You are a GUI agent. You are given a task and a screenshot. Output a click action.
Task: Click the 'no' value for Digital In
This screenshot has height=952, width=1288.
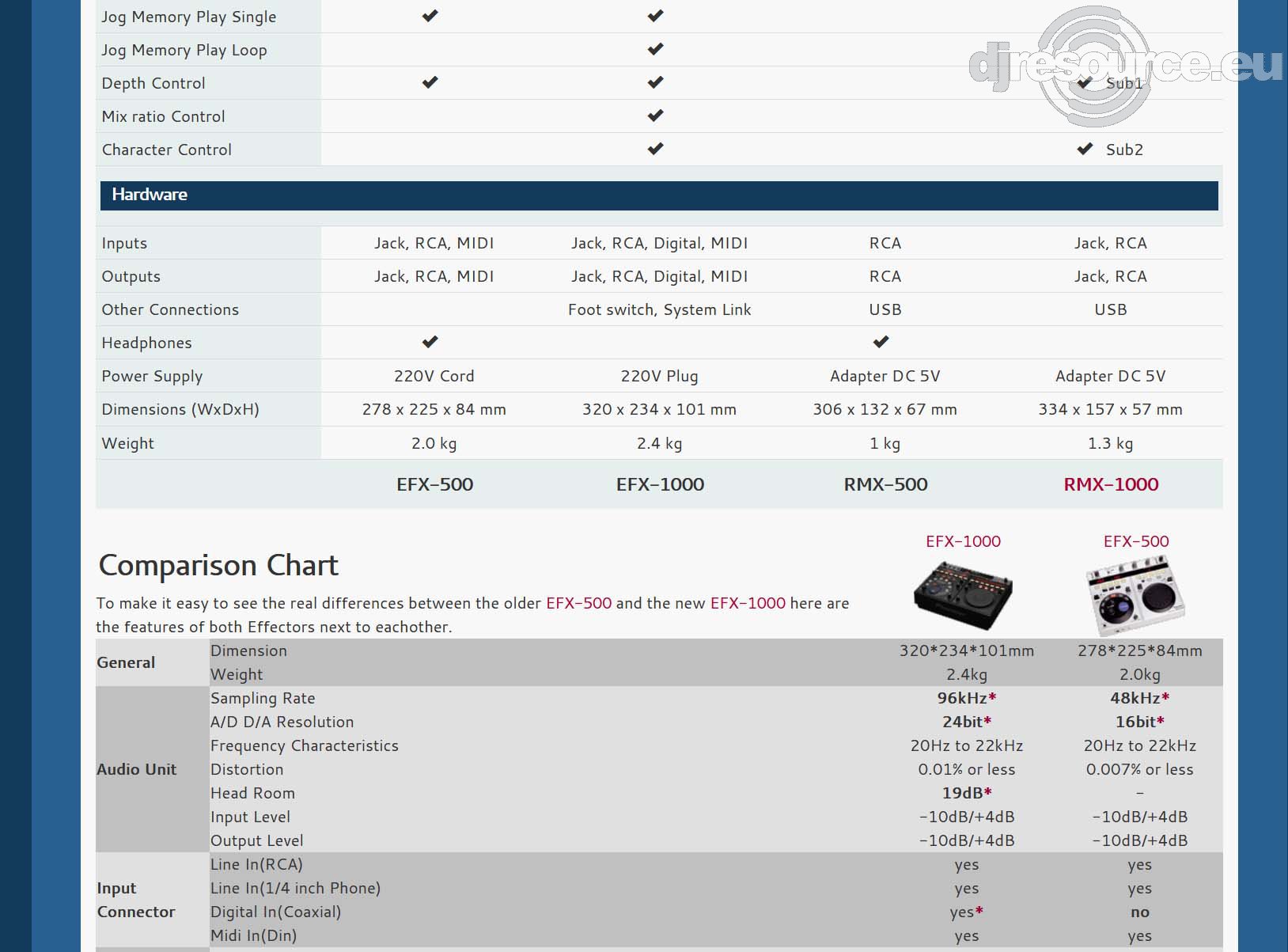1140,912
